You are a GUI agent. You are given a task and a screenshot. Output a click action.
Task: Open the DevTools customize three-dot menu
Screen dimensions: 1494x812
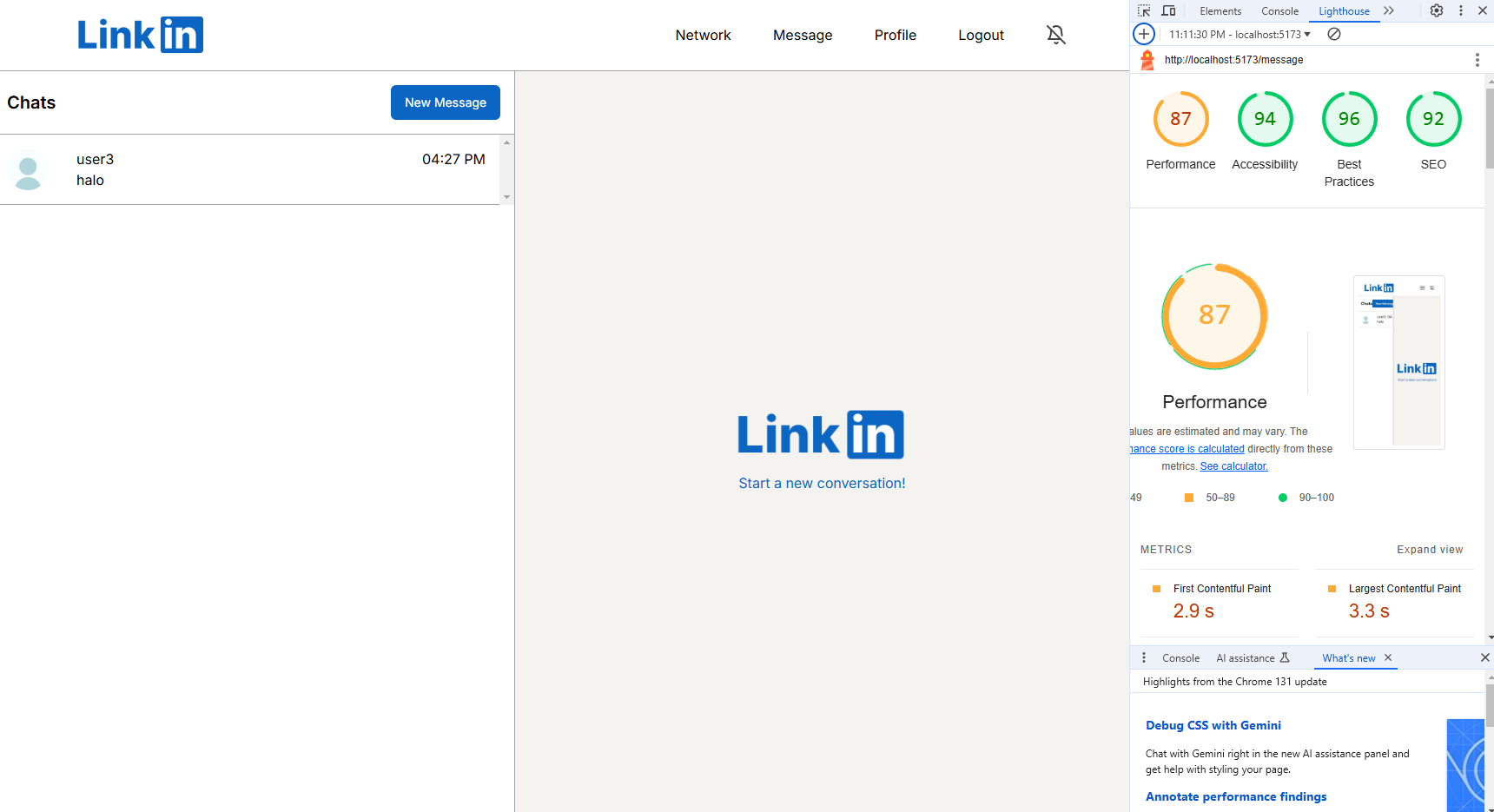pyautogui.click(x=1461, y=10)
